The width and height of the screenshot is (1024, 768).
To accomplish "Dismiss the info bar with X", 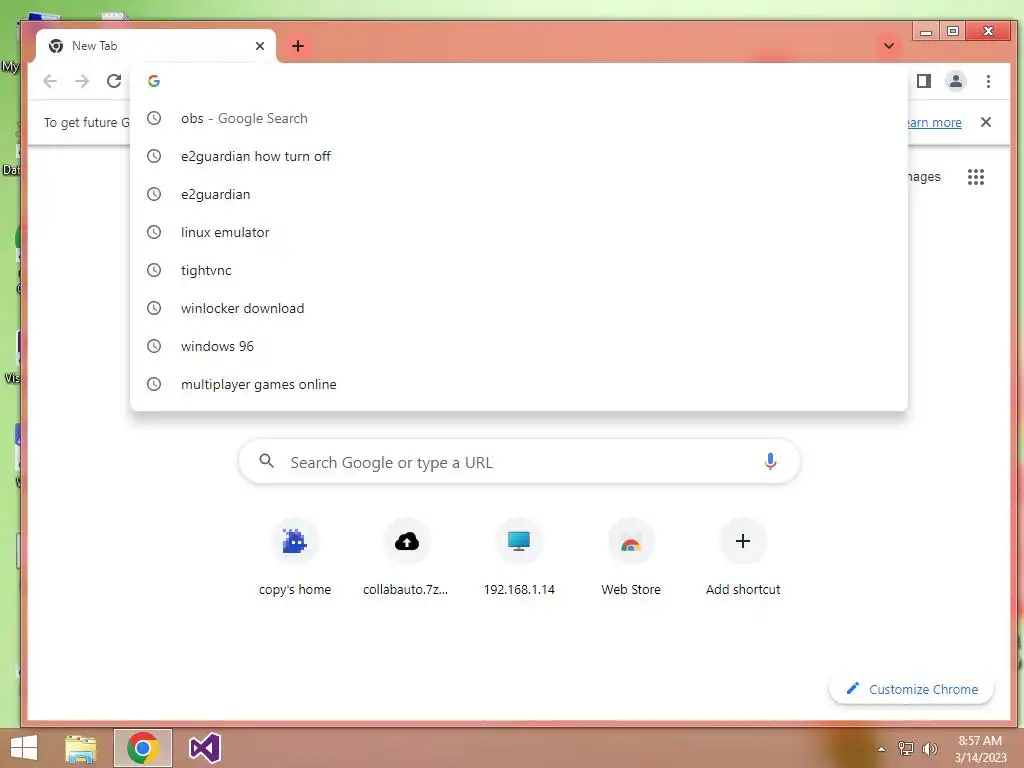I will tap(986, 122).
